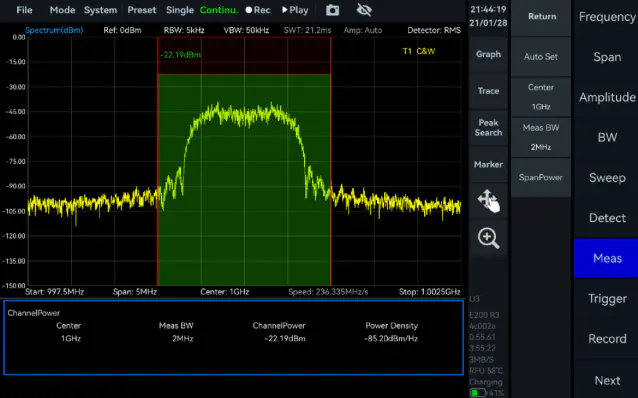The width and height of the screenshot is (638, 398).
Task: Open the BW settings tab
Action: click(607, 138)
